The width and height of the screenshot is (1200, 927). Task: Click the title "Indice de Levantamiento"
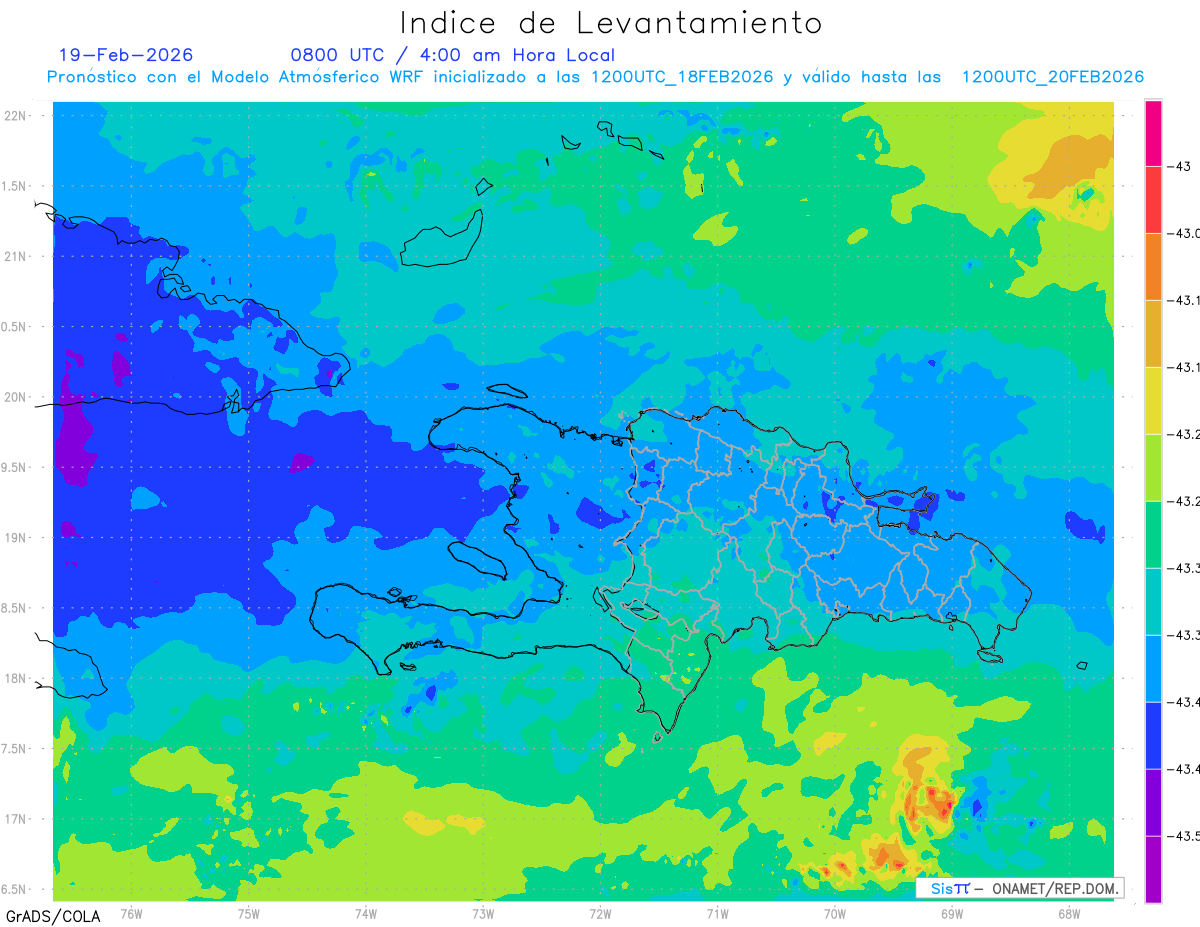point(610,23)
